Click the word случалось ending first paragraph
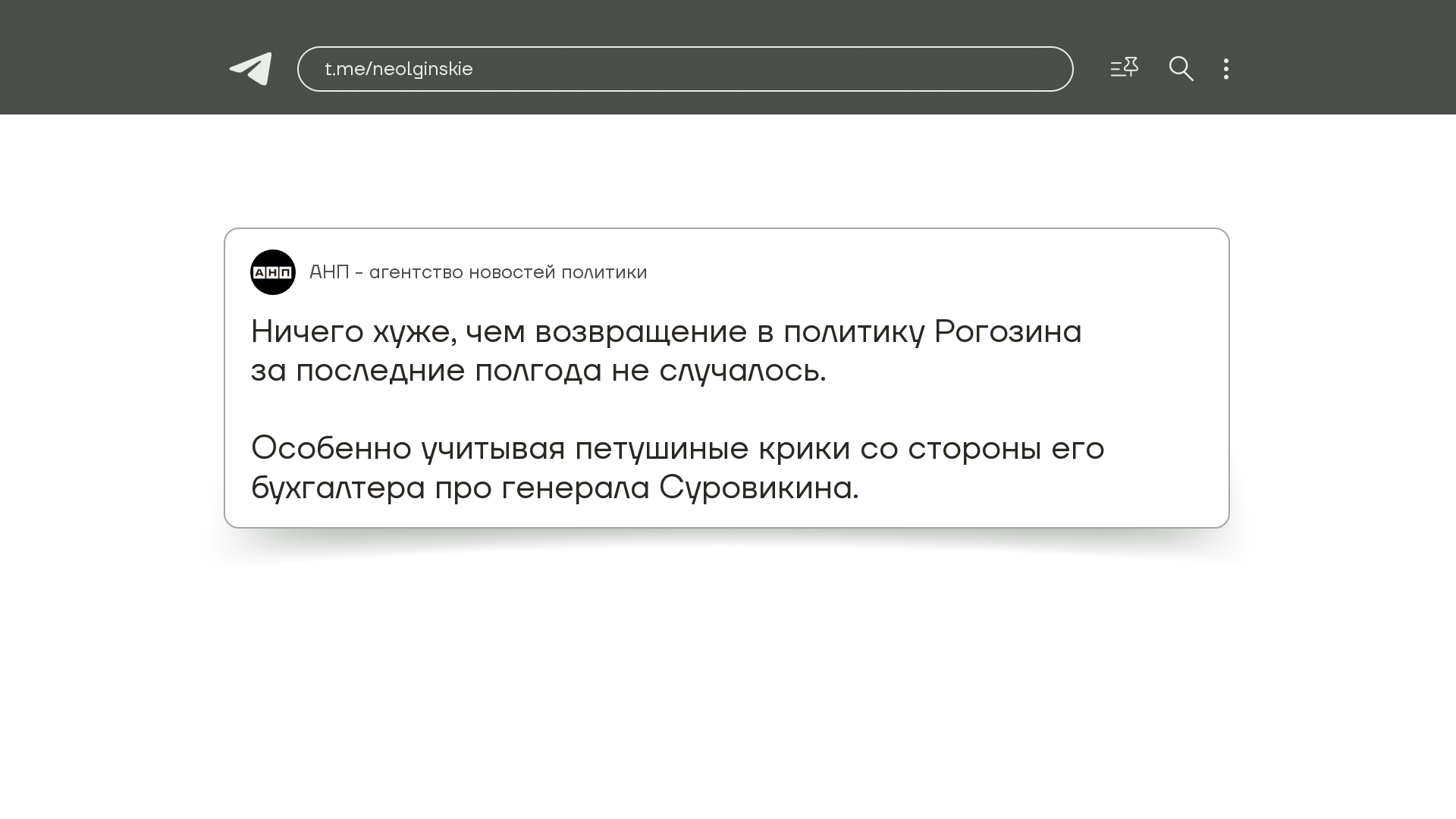 740,371
